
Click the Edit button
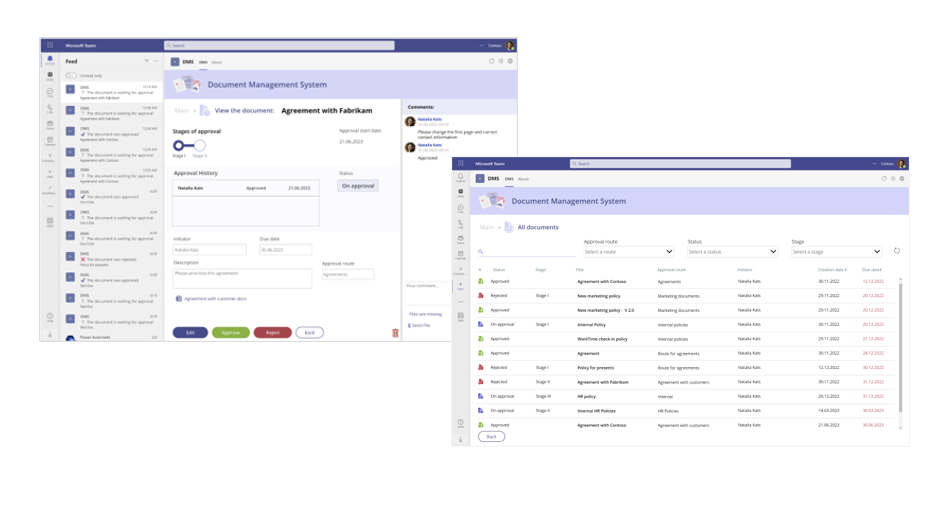tap(190, 332)
